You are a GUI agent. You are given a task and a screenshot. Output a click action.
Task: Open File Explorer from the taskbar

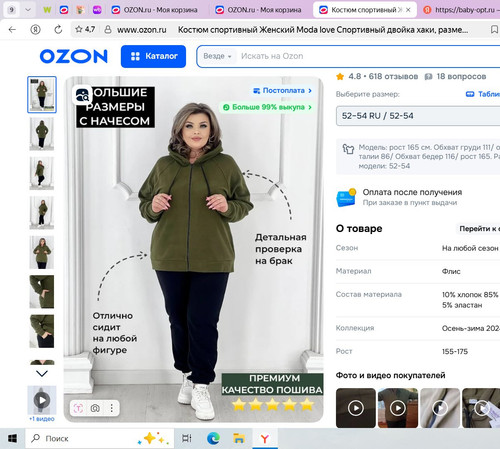(x=239, y=438)
